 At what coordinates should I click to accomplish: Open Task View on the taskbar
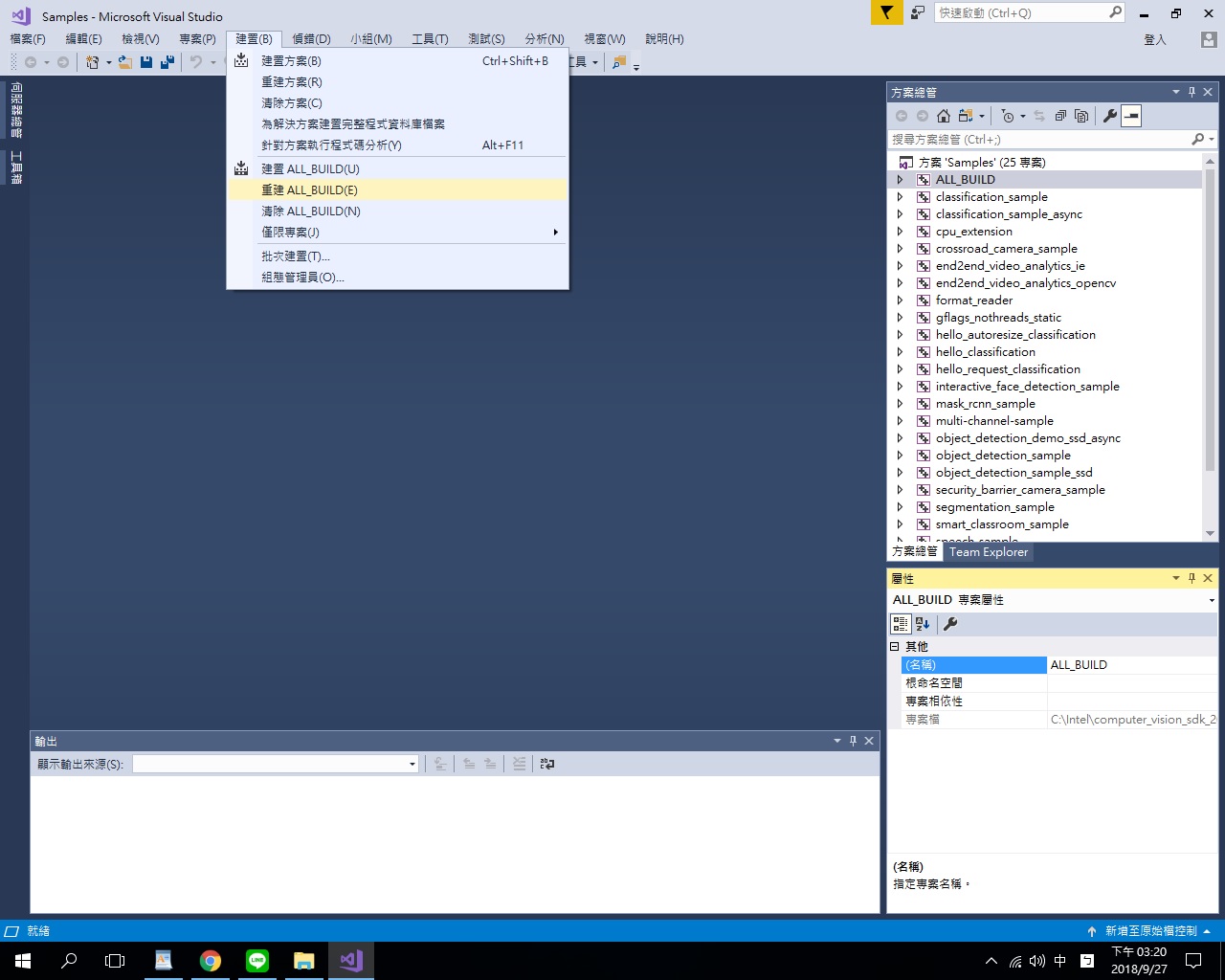coord(115,961)
